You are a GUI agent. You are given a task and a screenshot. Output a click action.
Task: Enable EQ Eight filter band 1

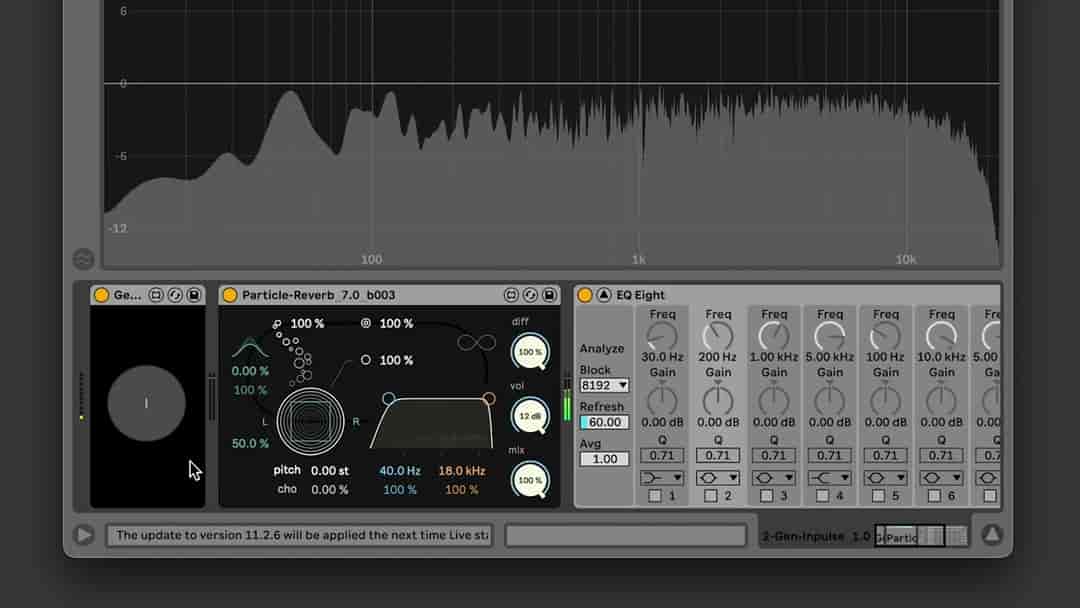click(655, 495)
